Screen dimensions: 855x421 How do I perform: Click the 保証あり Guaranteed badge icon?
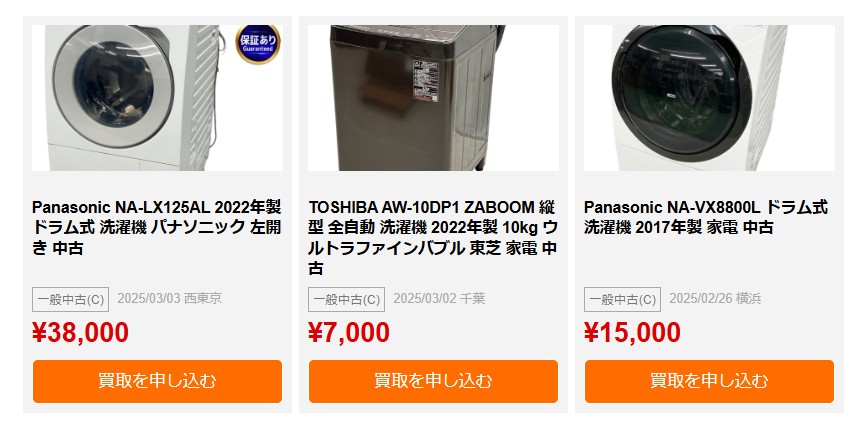tap(258, 44)
